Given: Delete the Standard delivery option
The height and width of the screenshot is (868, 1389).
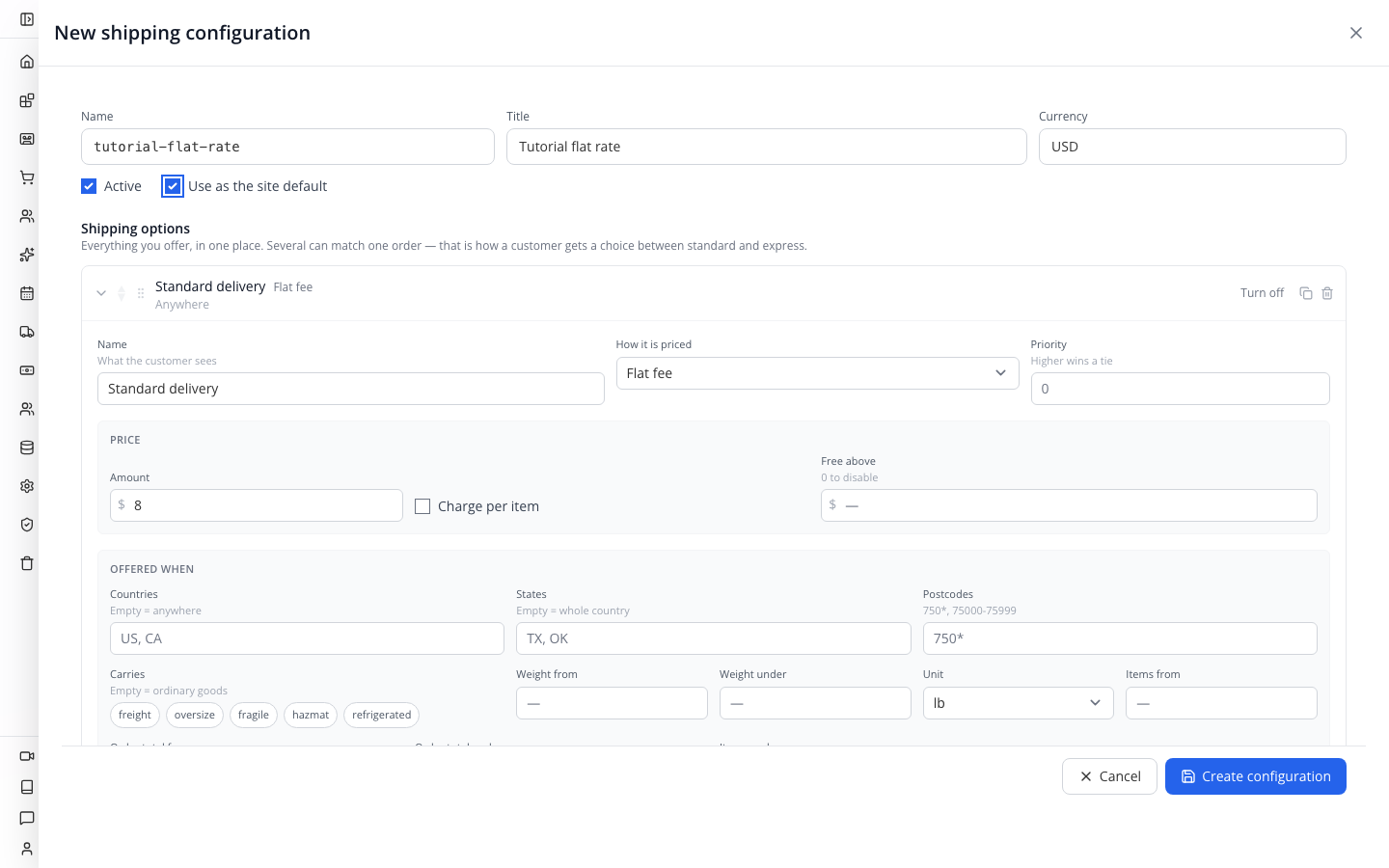Looking at the screenshot, I should pyautogui.click(x=1327, y=293).
